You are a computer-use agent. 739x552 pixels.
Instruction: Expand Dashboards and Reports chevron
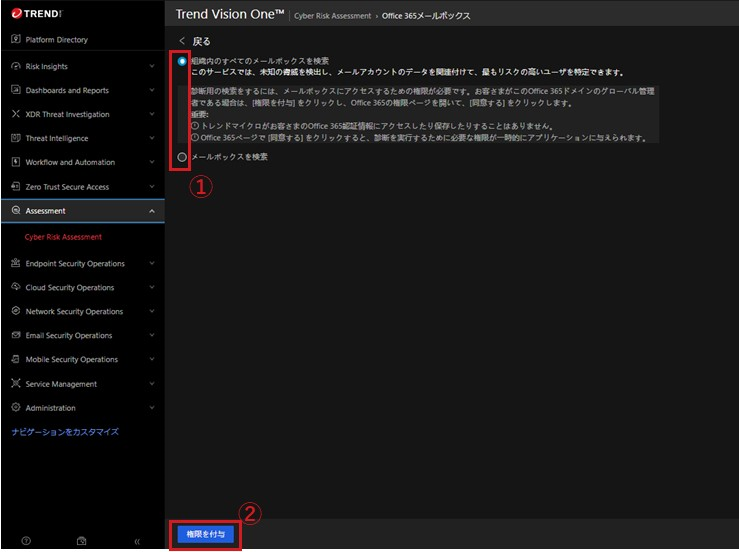[x=152, y=90]
